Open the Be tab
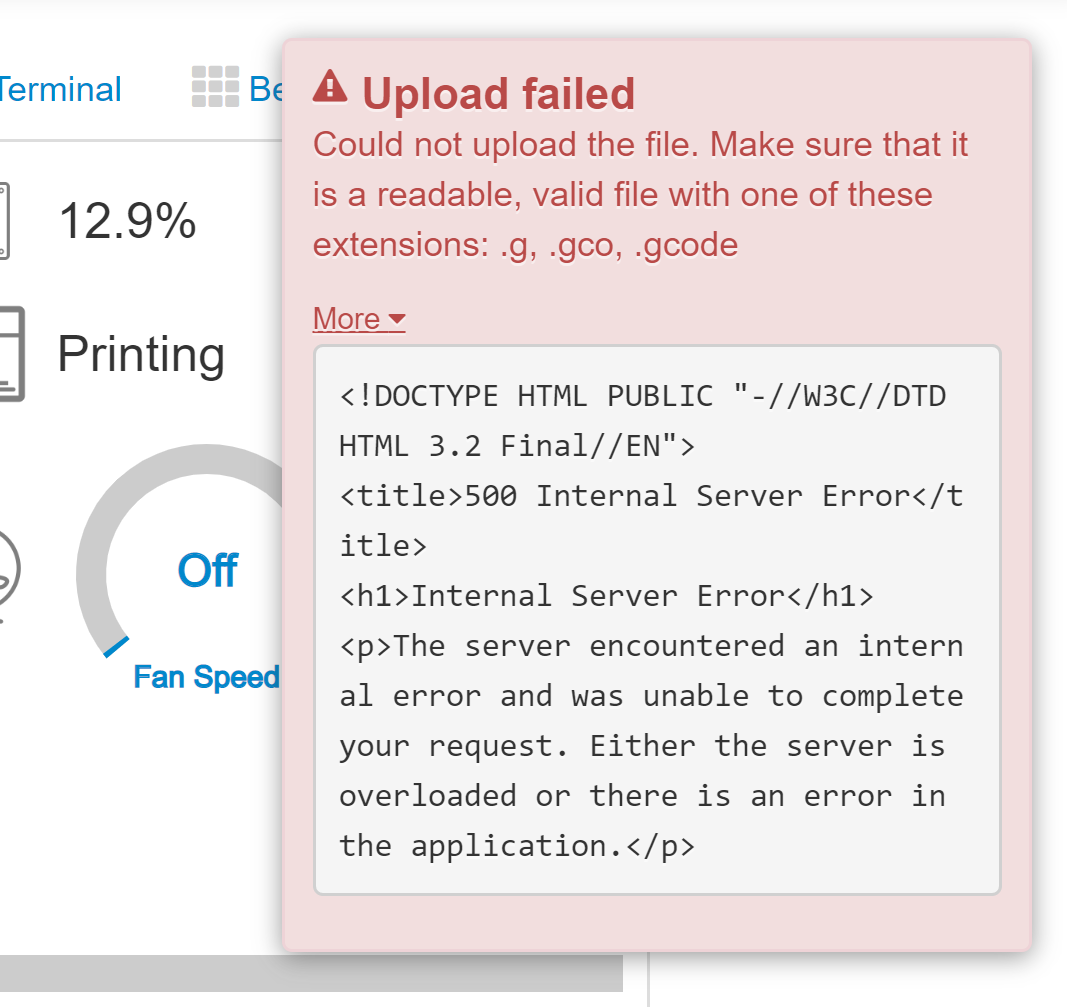This screenshot has width=1067, height=1007. pyautogui.click(x=265, y=90)
